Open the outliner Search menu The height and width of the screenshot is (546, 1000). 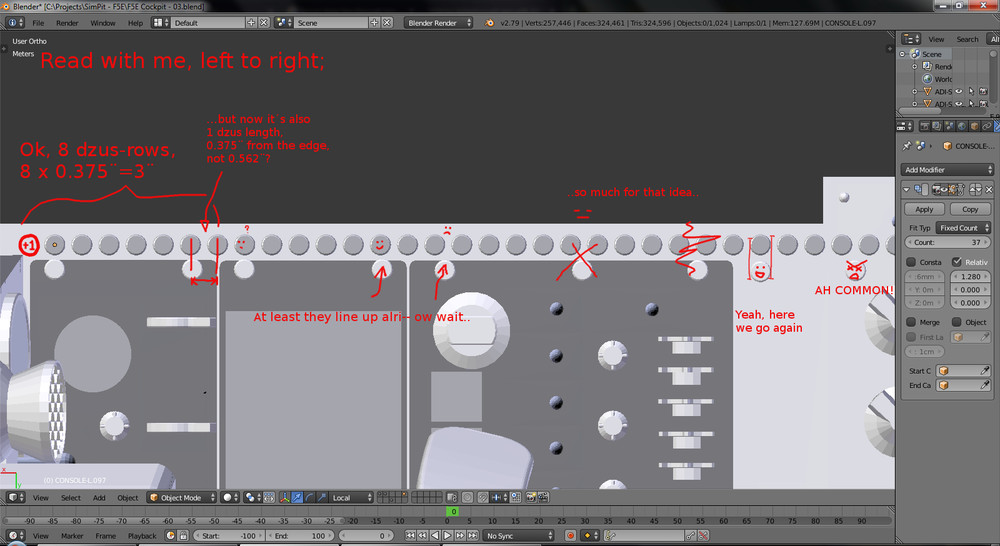point(967,40)
